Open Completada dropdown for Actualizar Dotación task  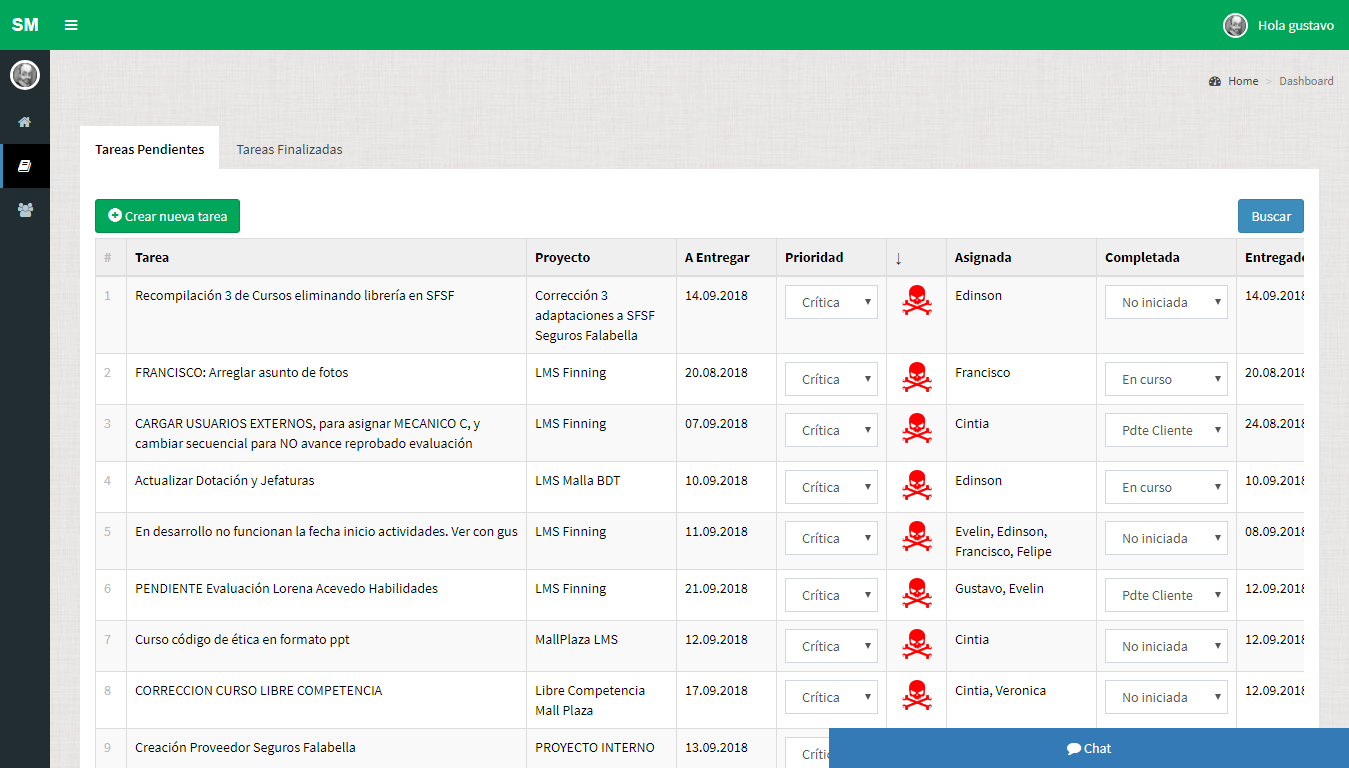coord(1166,487)
